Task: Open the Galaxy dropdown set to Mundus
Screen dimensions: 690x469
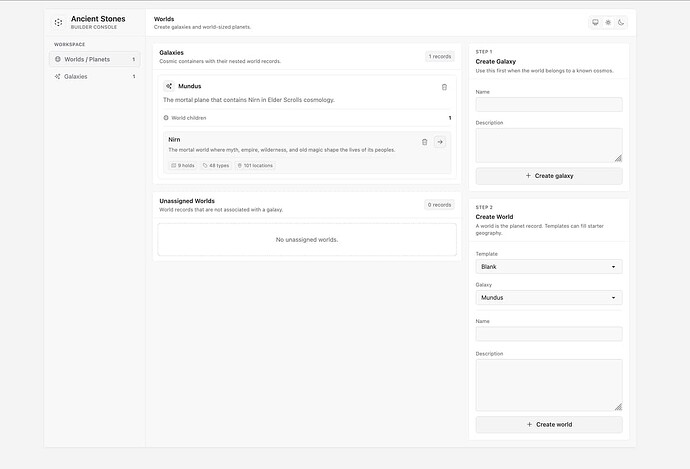Action: tap(549, 298)
